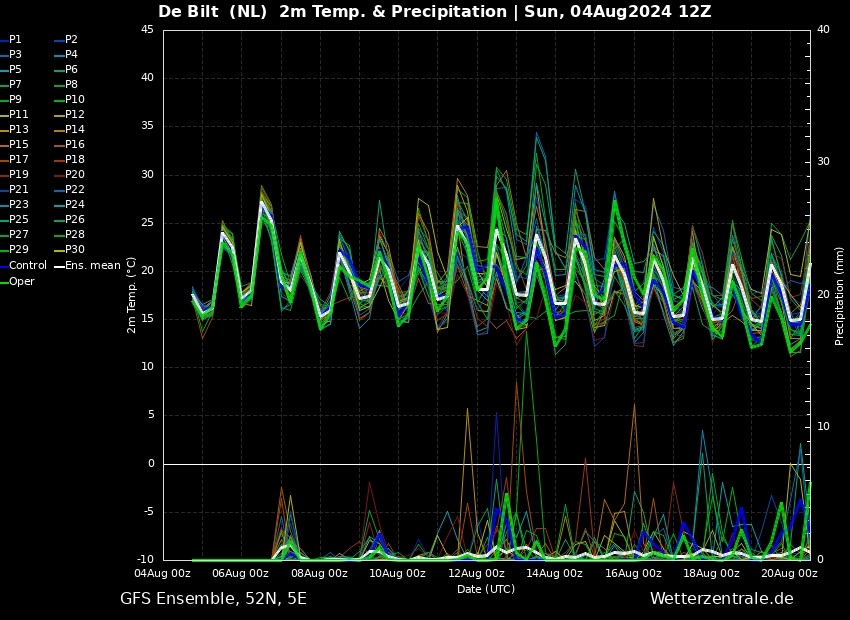Viewport: 850px width, 620px height.
Task: Click the Wetterzentrale.de text
Action: coord(722,599)
